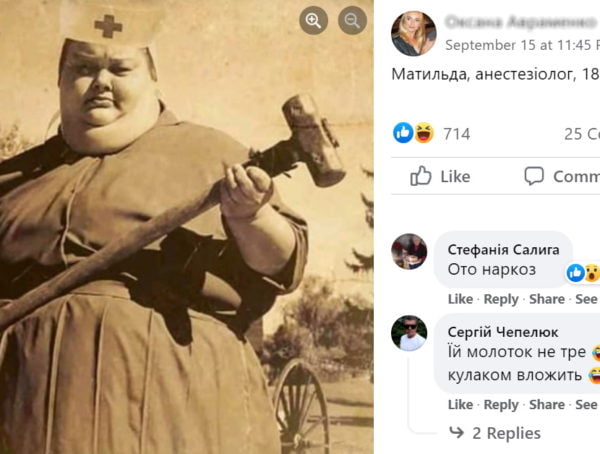Open Сергій Чепелюк's profile avatar
Viewport: 600px width, 454px height.
coord(409,333)
